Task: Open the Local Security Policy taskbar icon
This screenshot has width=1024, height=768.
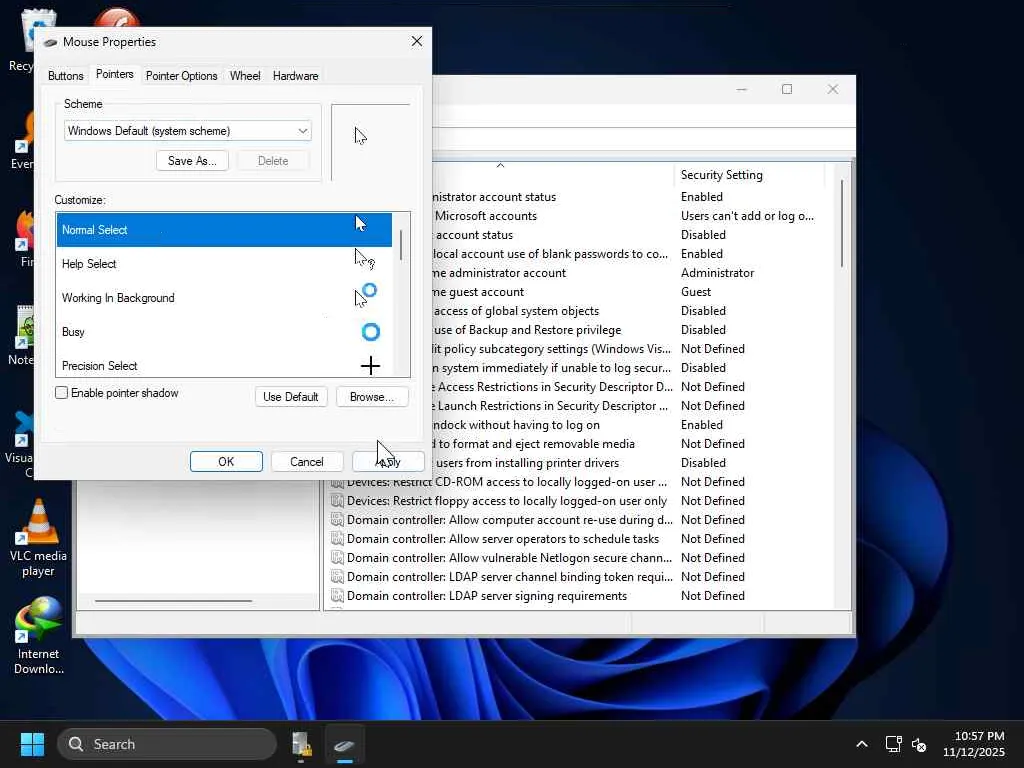Action: 301,744
